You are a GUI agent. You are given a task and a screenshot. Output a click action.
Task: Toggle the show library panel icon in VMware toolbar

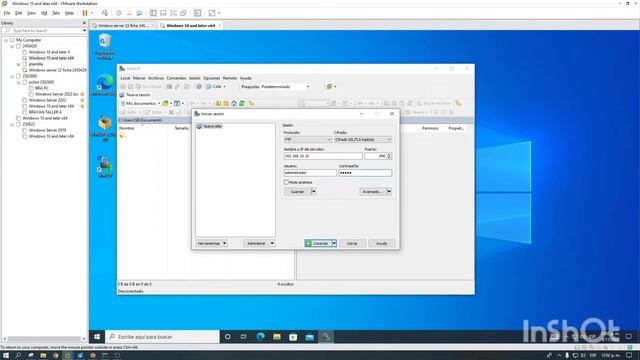click(x=153, y=13)
